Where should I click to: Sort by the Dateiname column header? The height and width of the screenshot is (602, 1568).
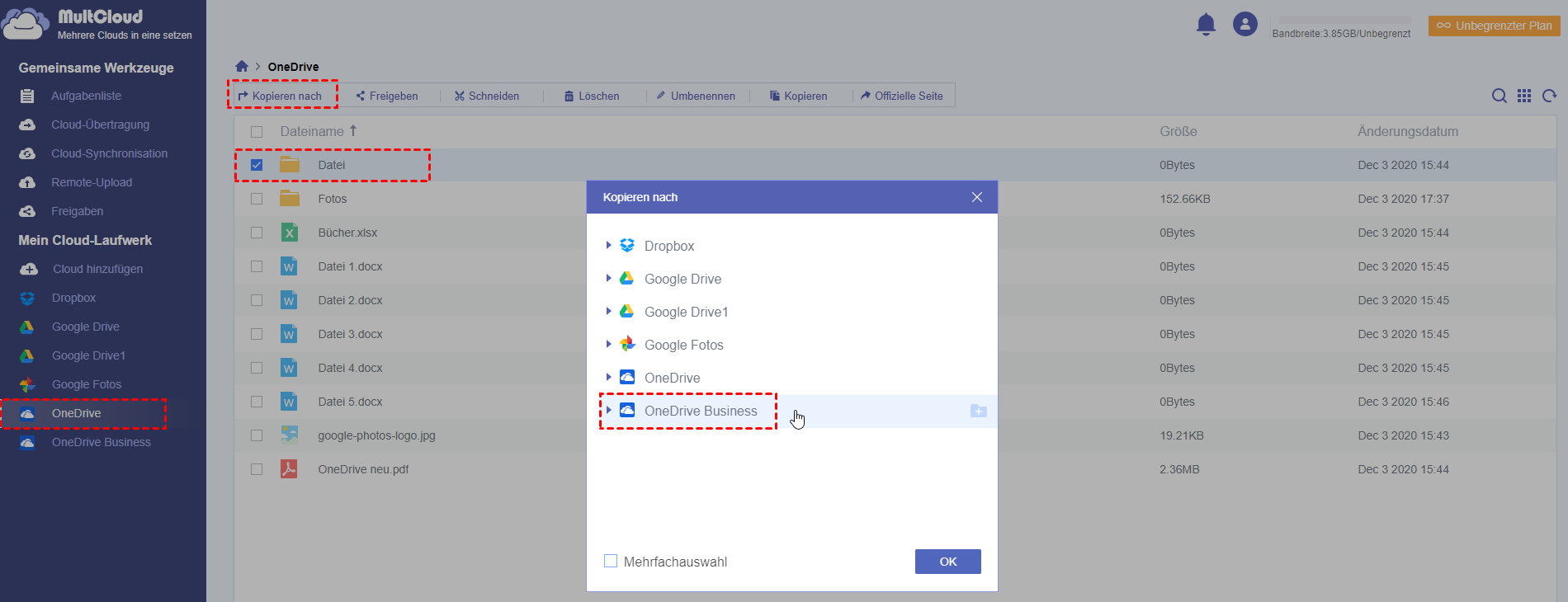pyautogui.click(x=312, y=131)
